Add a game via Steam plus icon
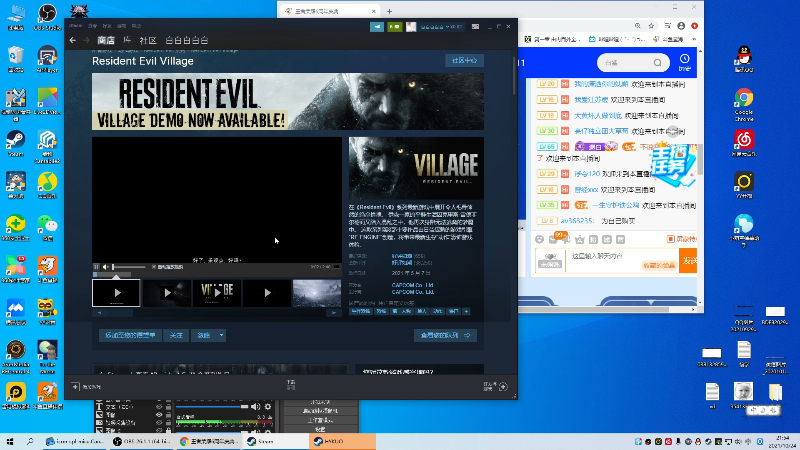 [76, 387]
